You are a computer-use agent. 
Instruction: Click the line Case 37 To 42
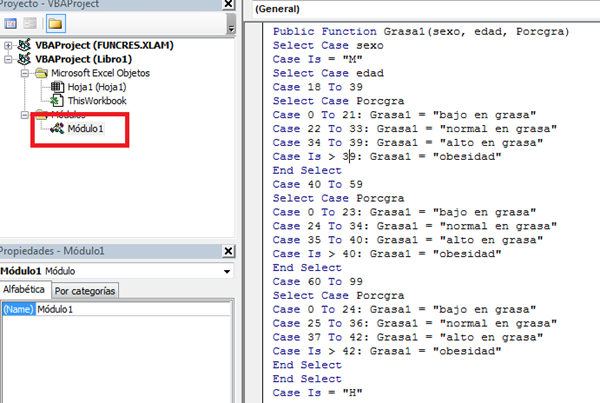pyautogui.click(x=408, y=337)
